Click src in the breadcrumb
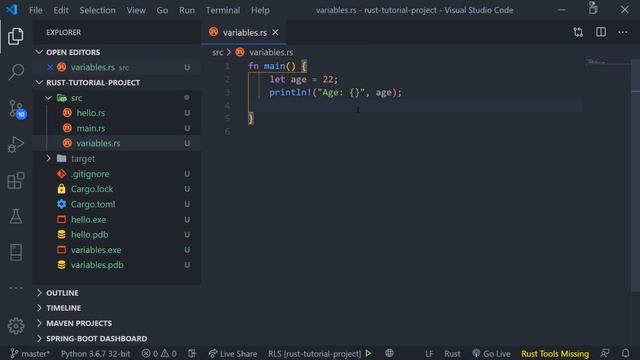The image size is (640, 360). point(218,52)
